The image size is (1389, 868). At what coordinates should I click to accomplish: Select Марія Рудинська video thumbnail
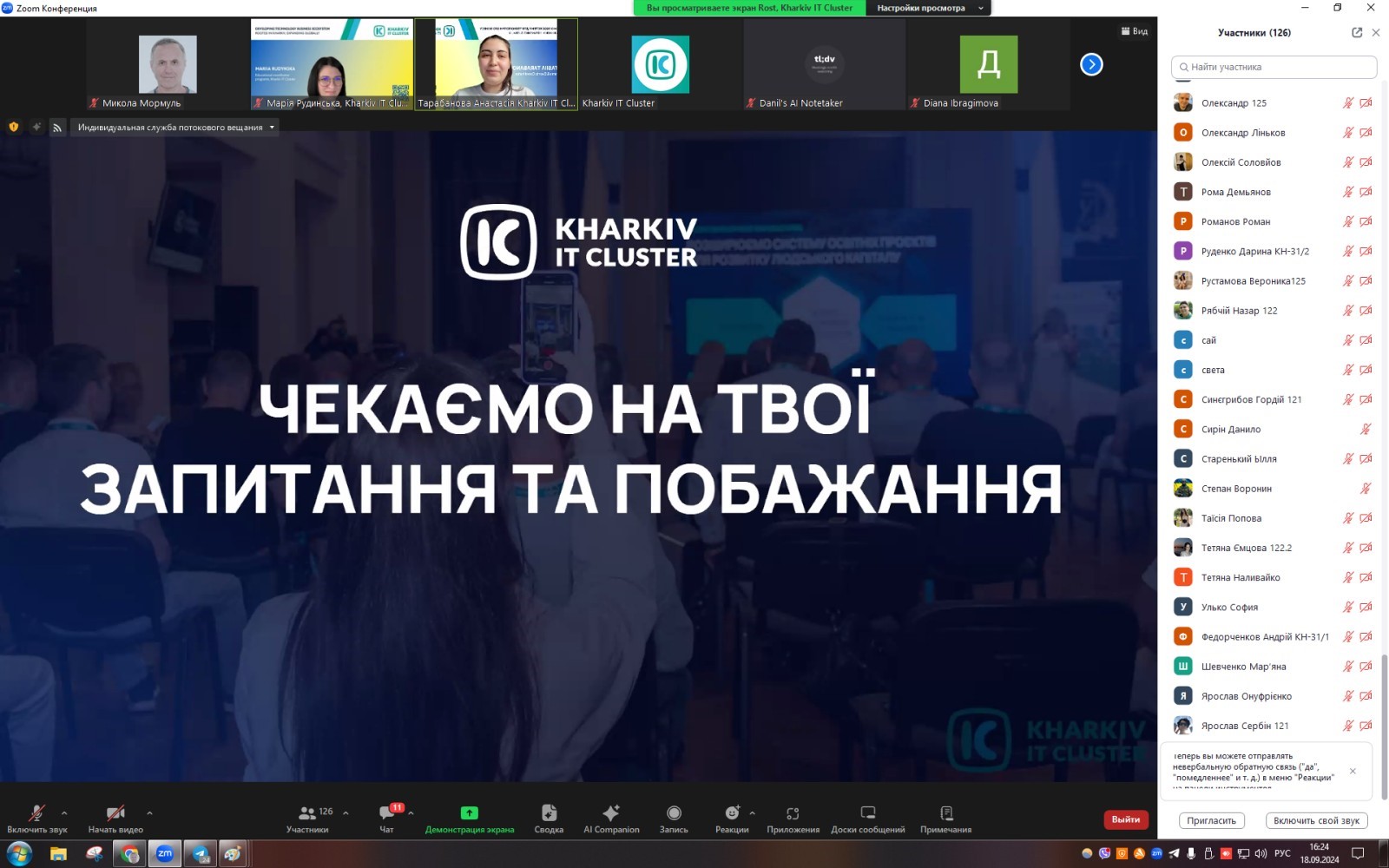click(332, 65)
